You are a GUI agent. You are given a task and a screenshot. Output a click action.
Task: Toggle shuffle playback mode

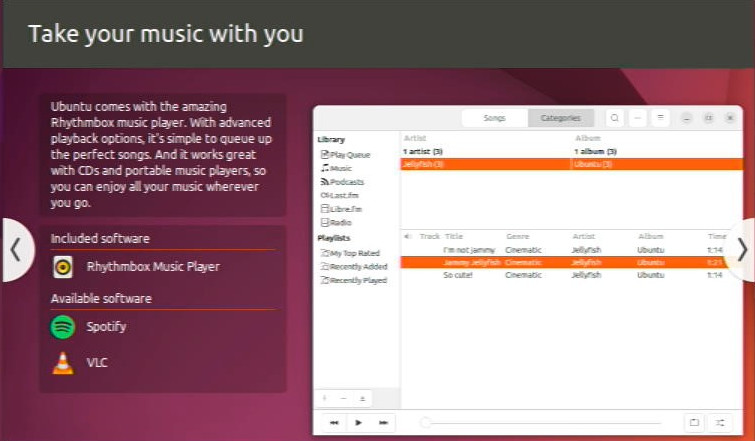tap(720, 423)
